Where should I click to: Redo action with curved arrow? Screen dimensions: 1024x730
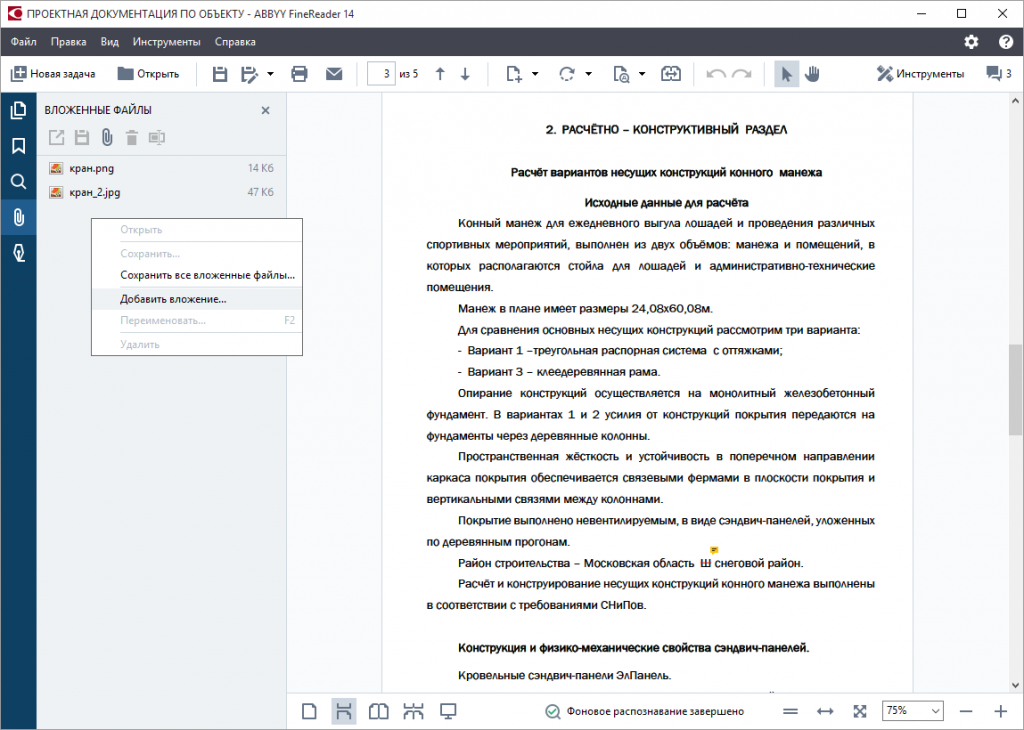pos(742,74)
